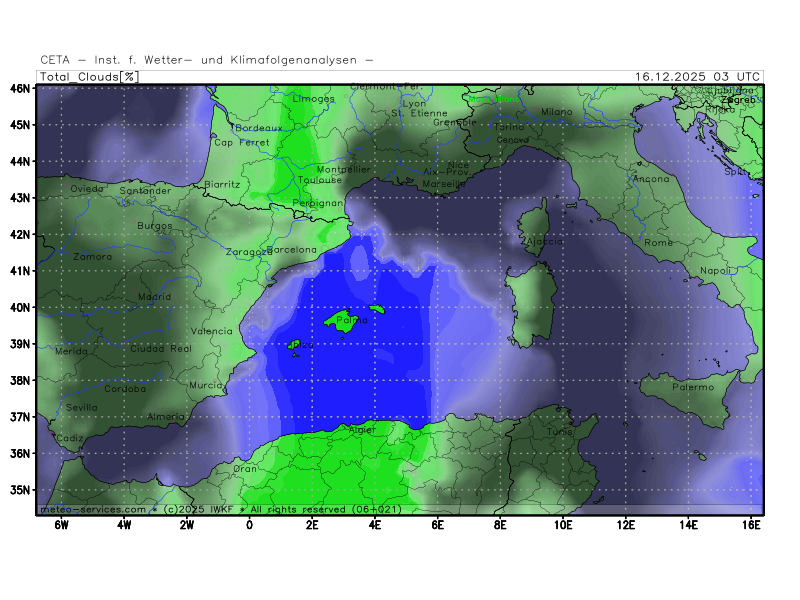Click the 46N latitude axis label
The image size is (800, 600).
[20, 88]
